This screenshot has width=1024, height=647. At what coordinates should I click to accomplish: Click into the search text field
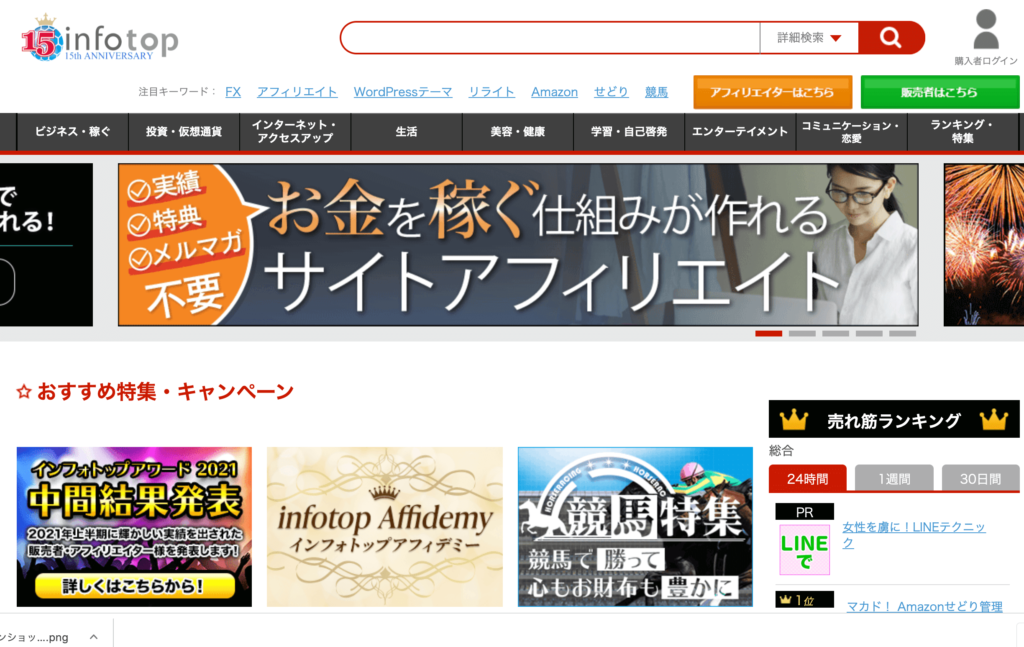point(551,38)
